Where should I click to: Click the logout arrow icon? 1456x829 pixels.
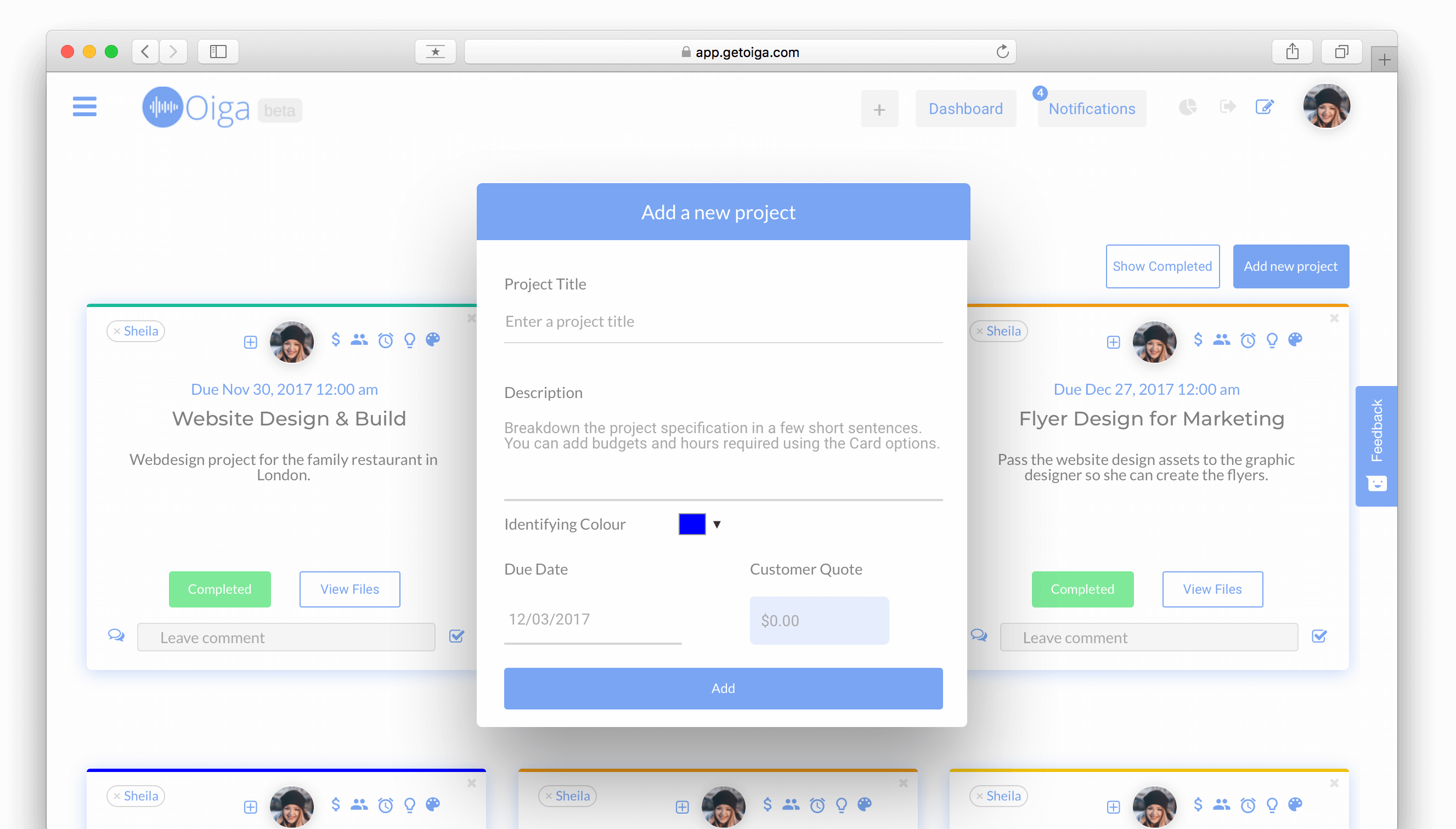pyautogui.click(x=1228, y=106)
